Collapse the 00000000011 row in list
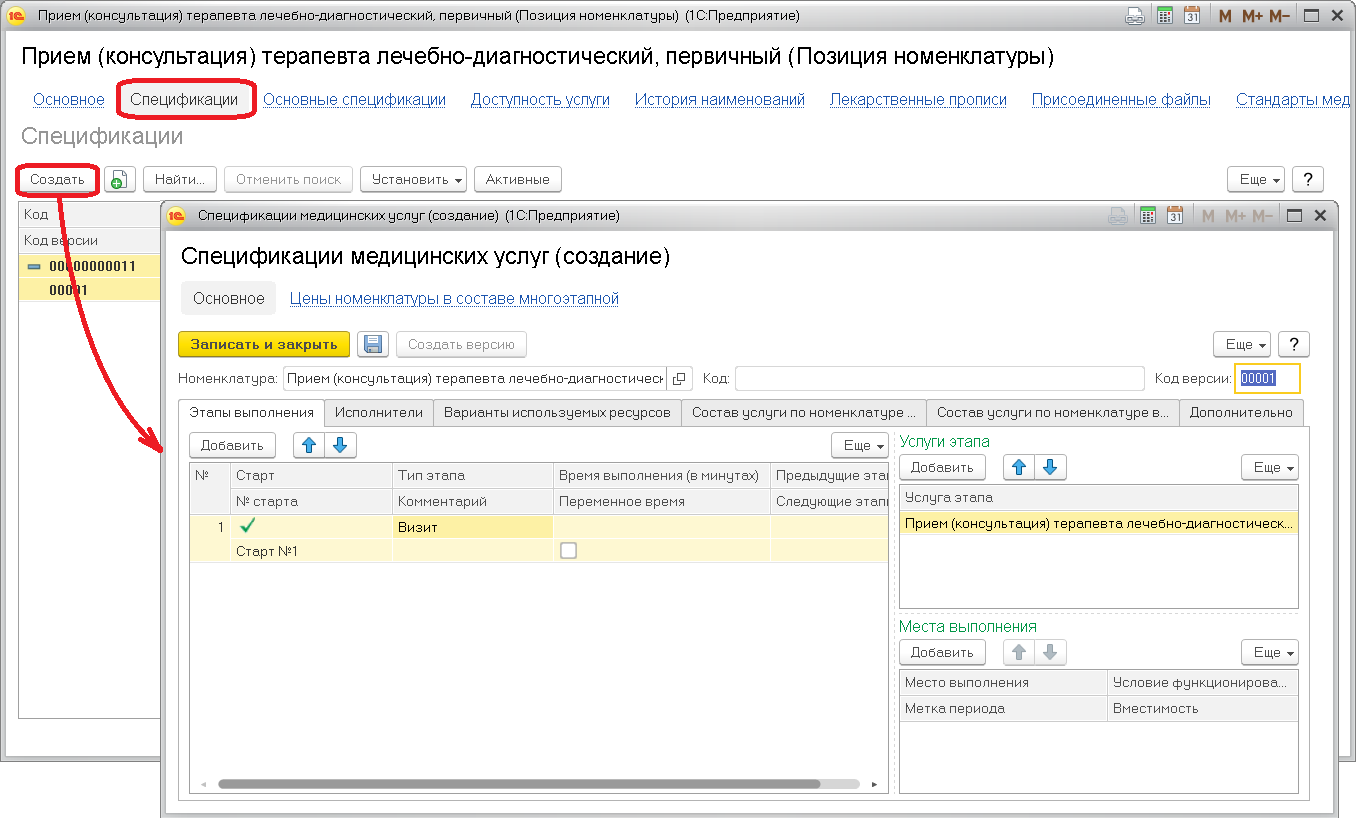Viewport: 1356px width, 818px height. (x=34, y=266)
